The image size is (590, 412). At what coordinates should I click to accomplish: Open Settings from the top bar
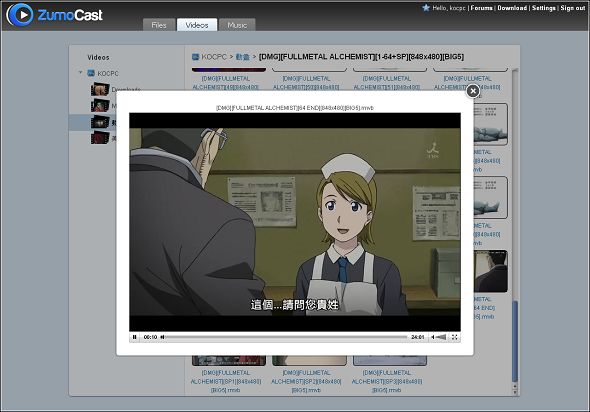(x=543, y=8)
